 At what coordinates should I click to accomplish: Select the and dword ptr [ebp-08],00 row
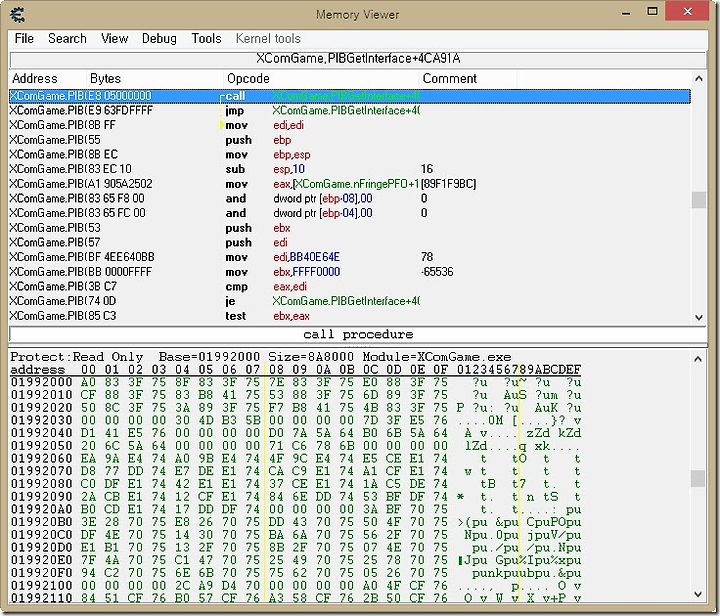(x=349, y=199)
